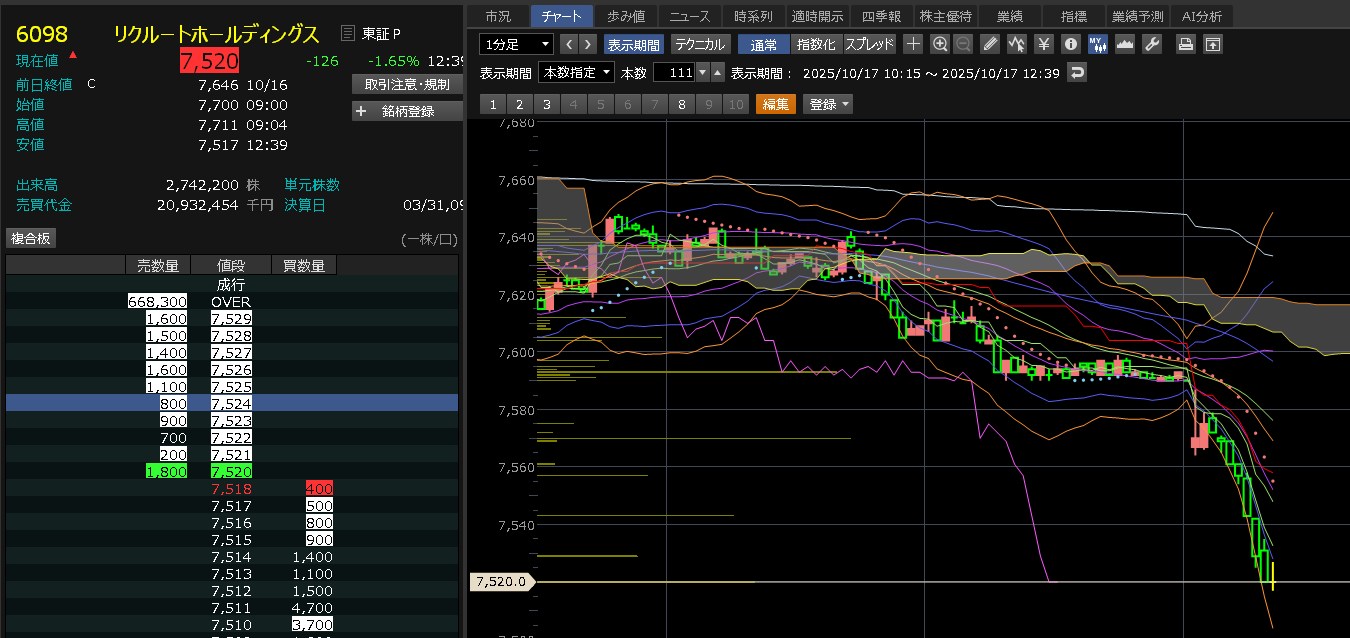Image resolution: width=1350 pixels, height=638 pixels.
Task: Click the 銘柄登録 button
Action: pos(407,111)
